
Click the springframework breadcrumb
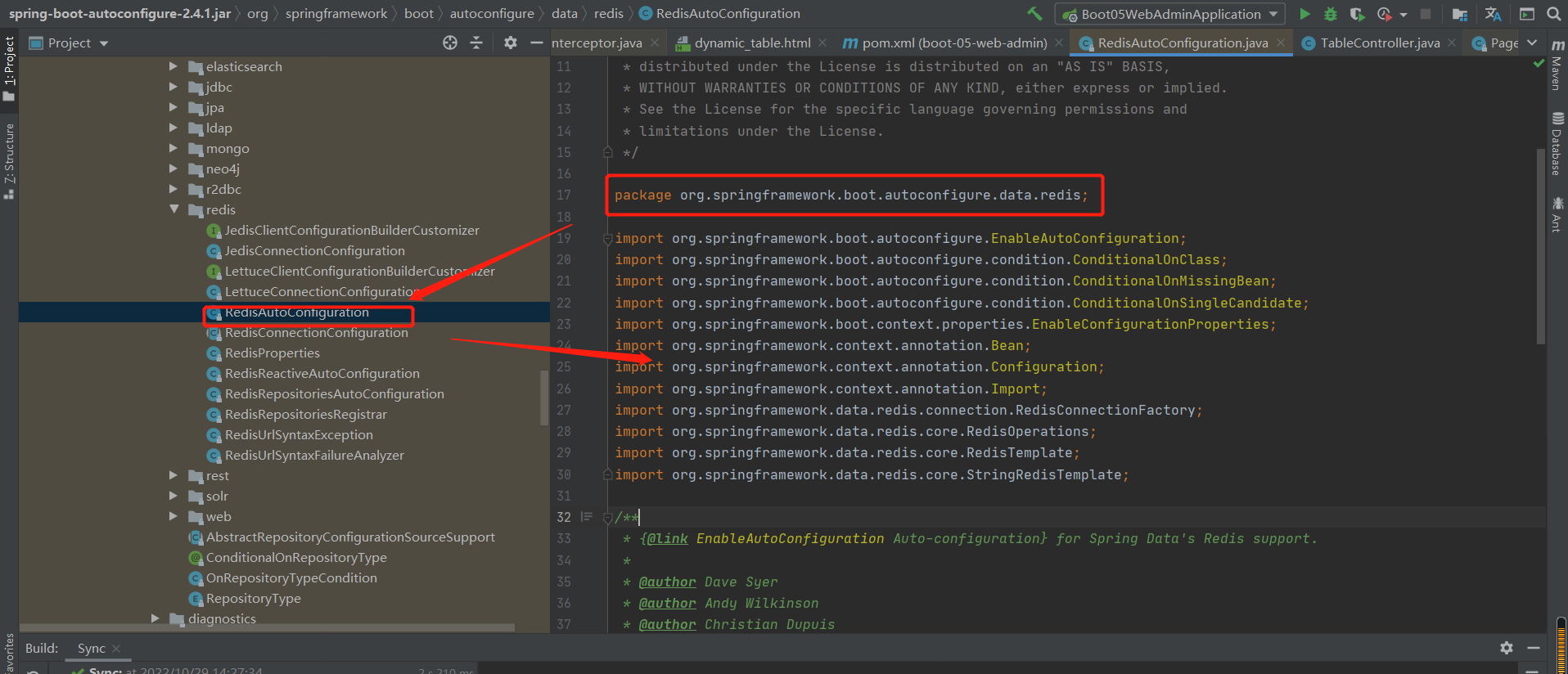point(336,13)
